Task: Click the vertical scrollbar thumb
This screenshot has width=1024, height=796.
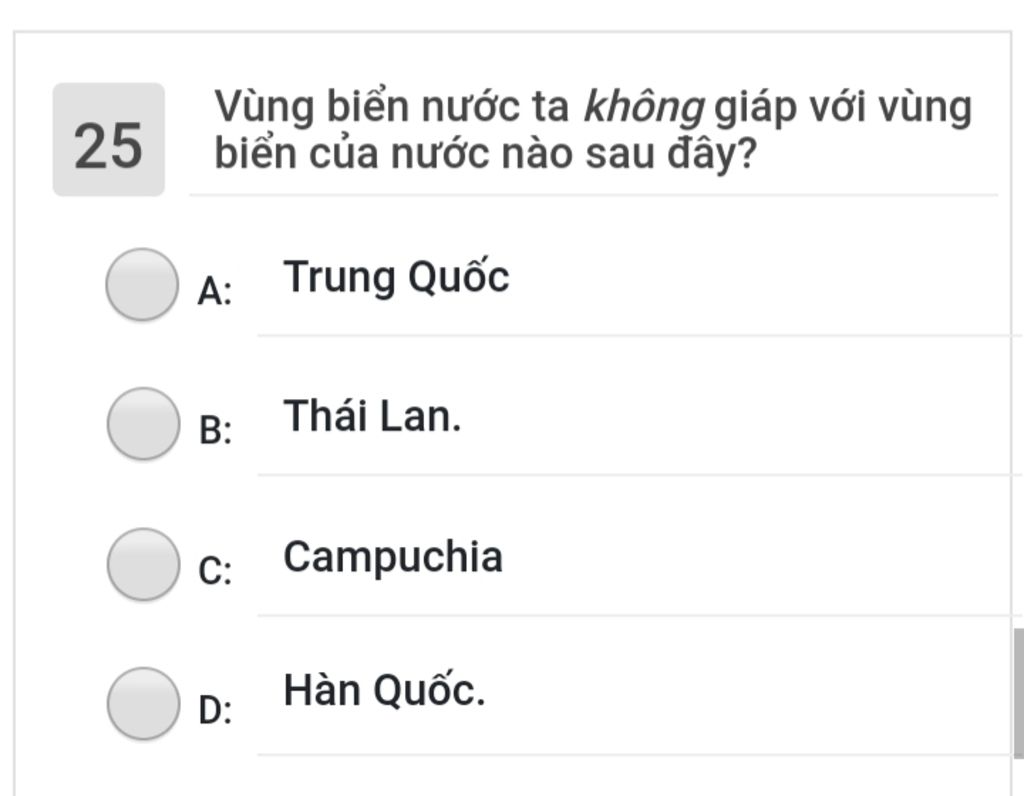Action: (x=1018, y=693)
